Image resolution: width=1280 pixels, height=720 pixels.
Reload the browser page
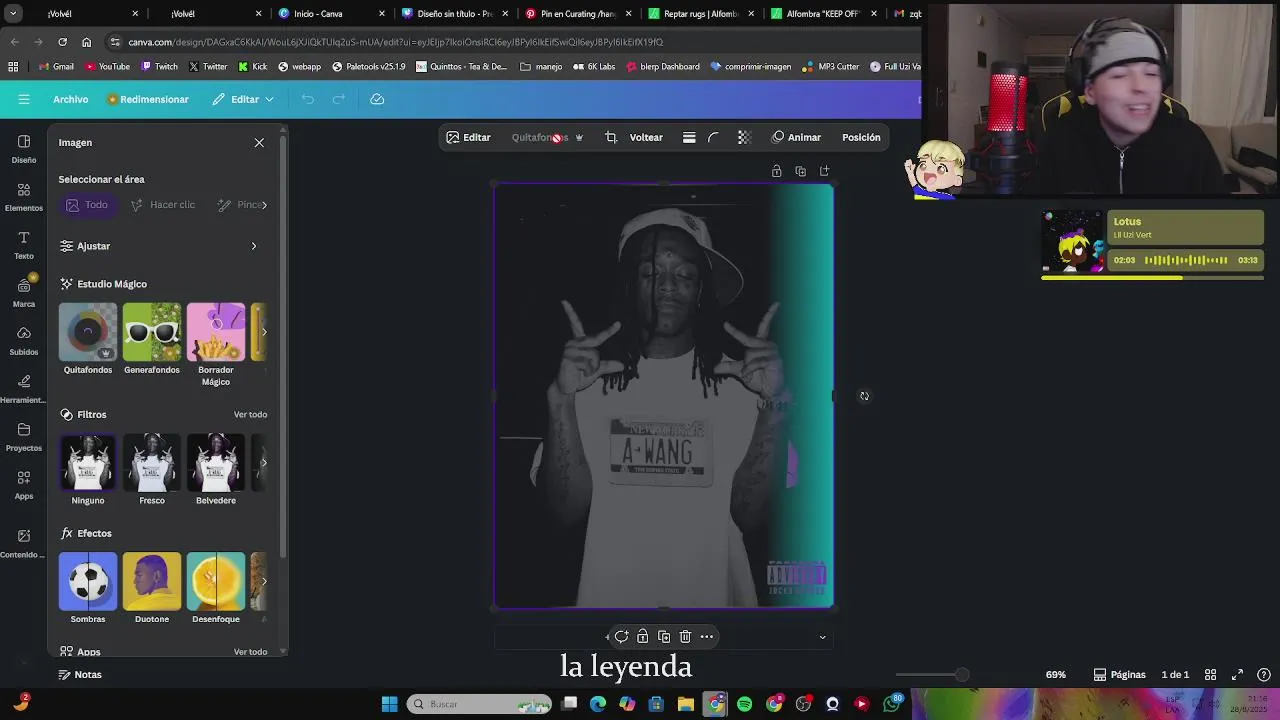pos(62,42)
